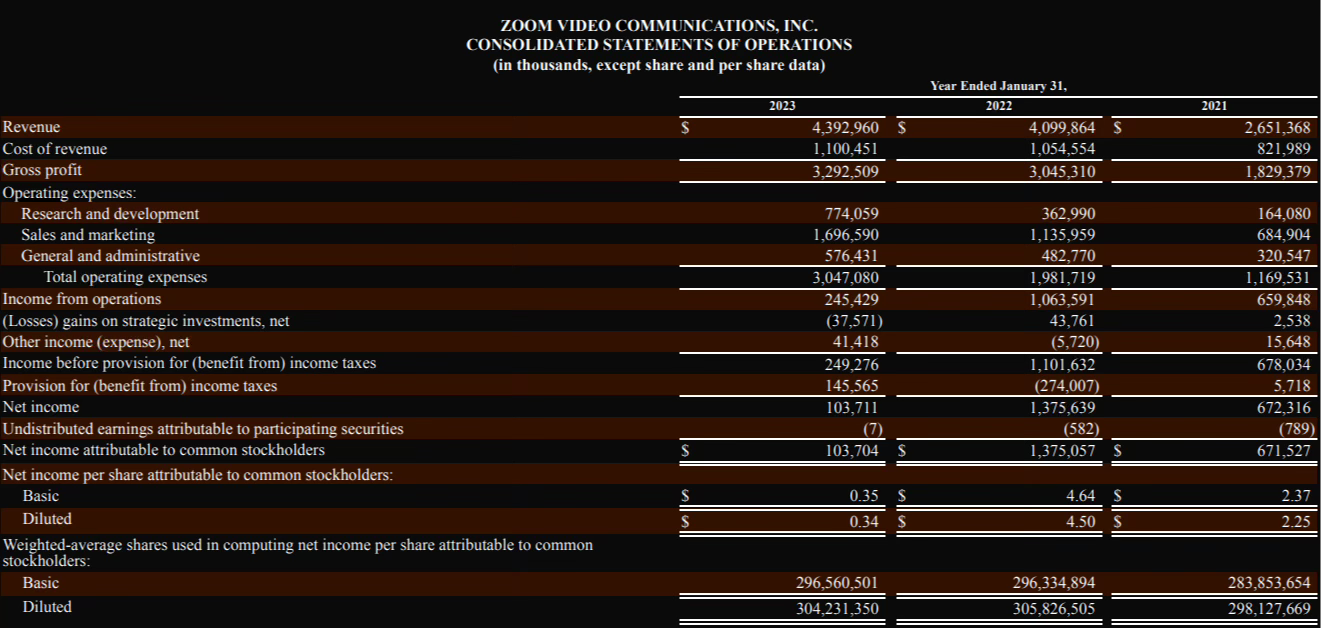
Task: Select sales and marketing value 1,135,959
Action: pyautogui.click(x=1062, y=235)
